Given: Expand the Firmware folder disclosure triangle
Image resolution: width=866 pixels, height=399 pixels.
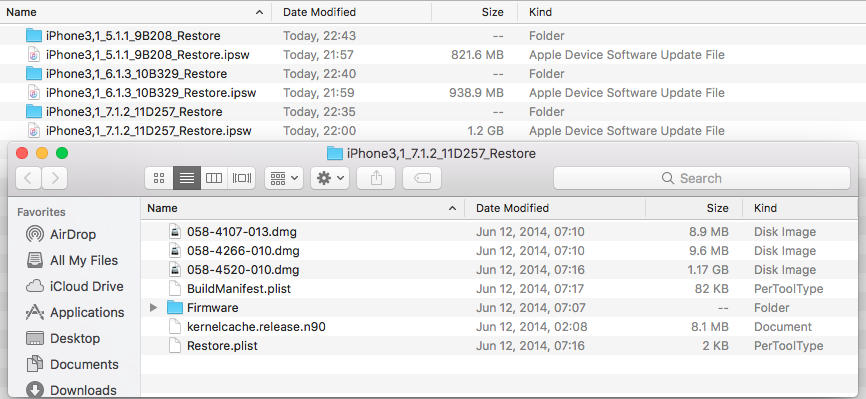Looking at the screenshot, I should pos(154,307).
